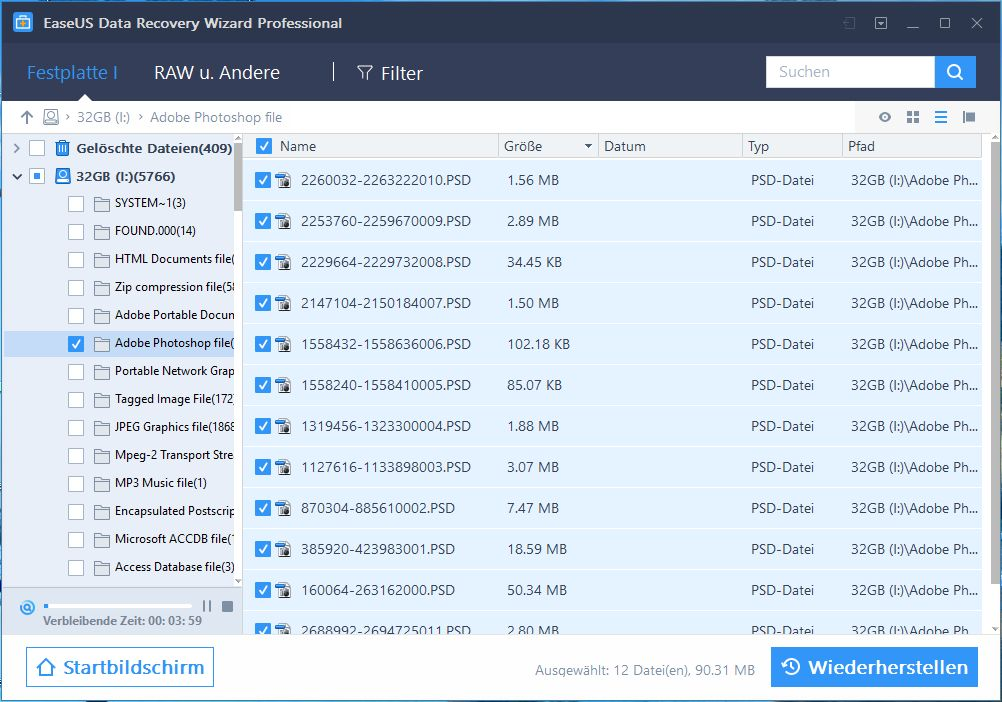Go up one folder level arrow
Screen dimensions: 1002x702
click(x=26, y=117)
